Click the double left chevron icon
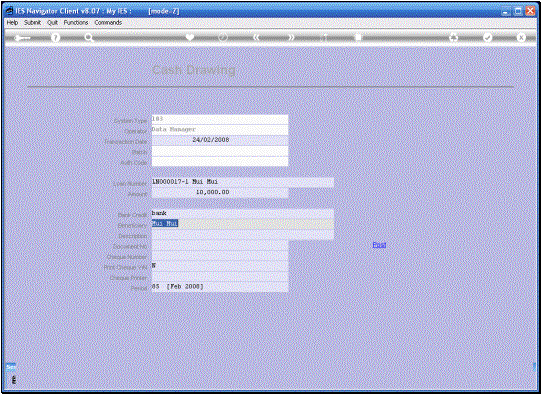The width and height of the screenshot is (541, 394). tap(256, 37)
